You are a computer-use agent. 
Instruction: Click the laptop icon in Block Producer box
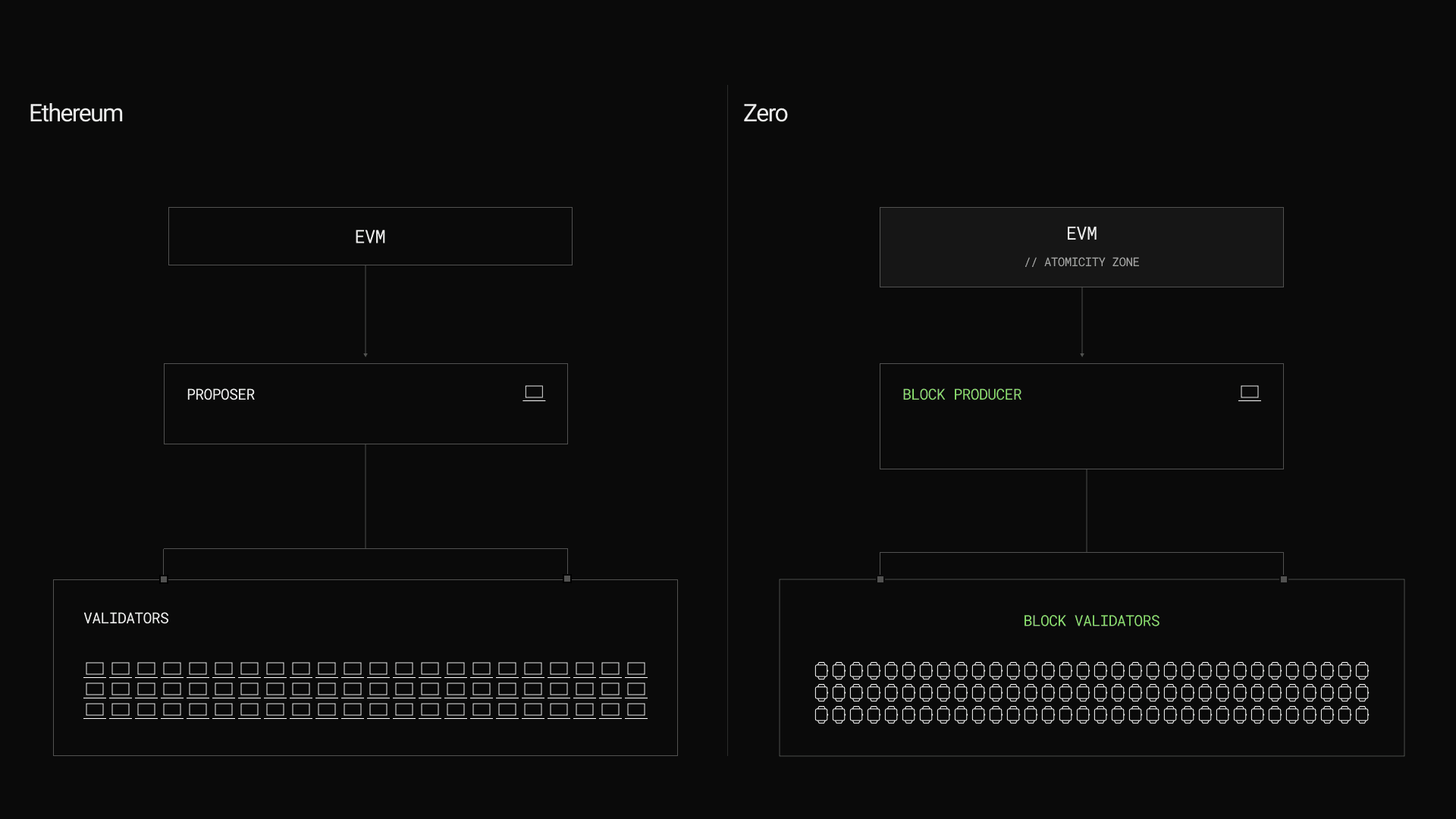(x=1249, y=393)
